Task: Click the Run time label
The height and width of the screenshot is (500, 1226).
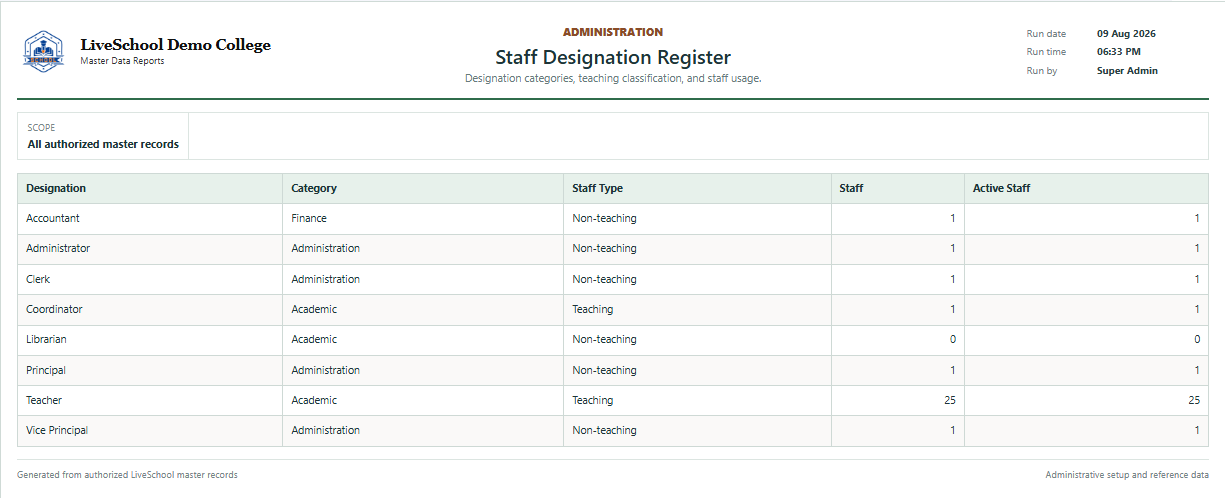Action: click(x=1046, y=52)
